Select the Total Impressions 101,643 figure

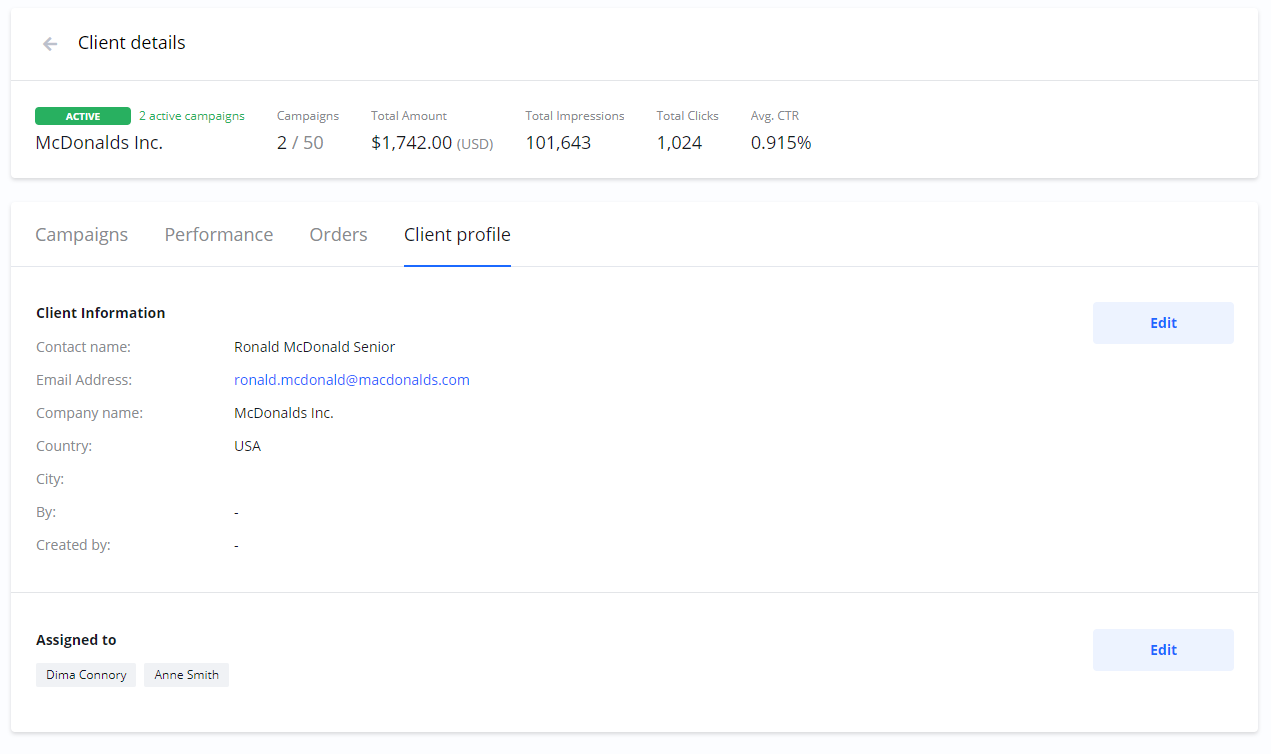point(558,143)
